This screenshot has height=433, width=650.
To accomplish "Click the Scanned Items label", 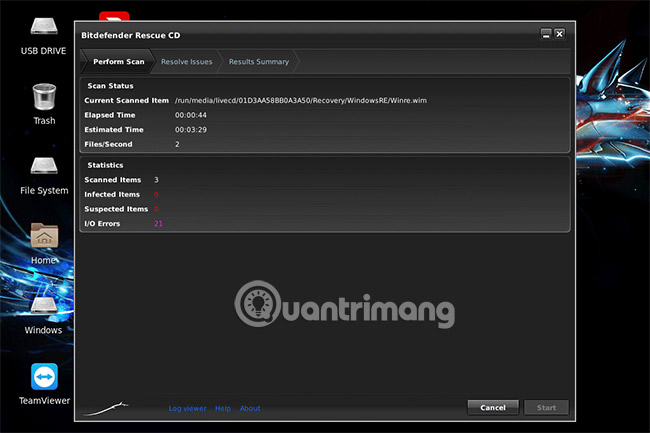I will pos(112,180).
